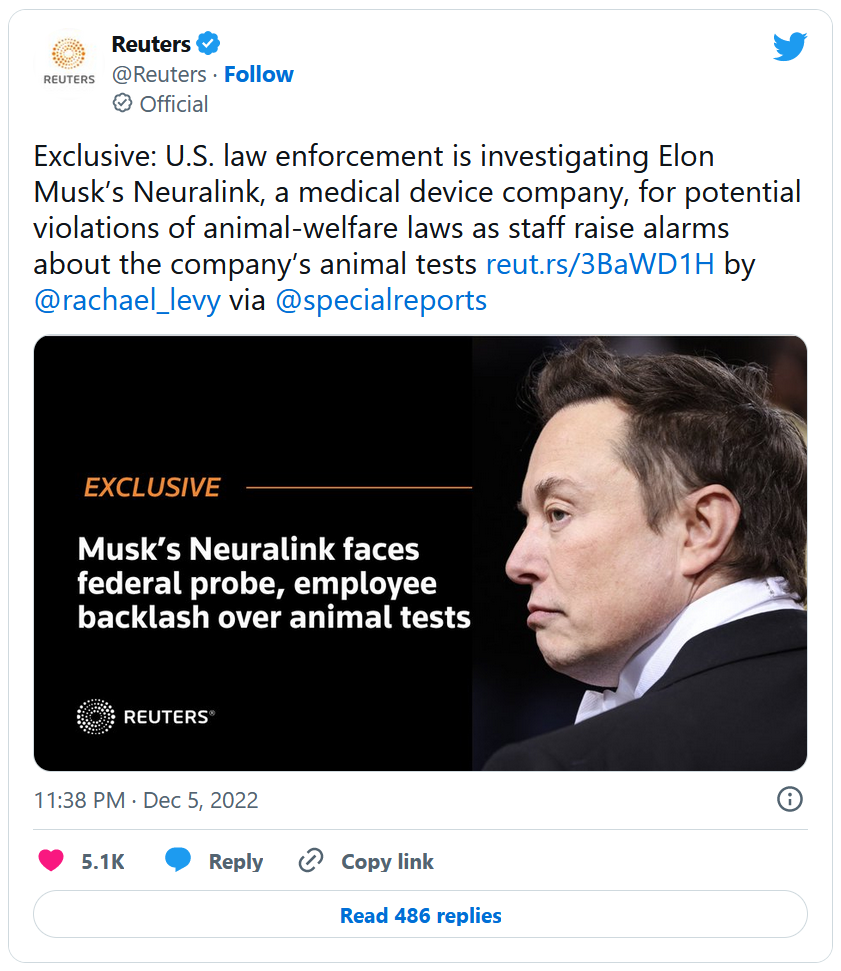This screenshot has width=841, height=971.
Task: Click the 5.1K likes count
Action: (x=103, y=862)
